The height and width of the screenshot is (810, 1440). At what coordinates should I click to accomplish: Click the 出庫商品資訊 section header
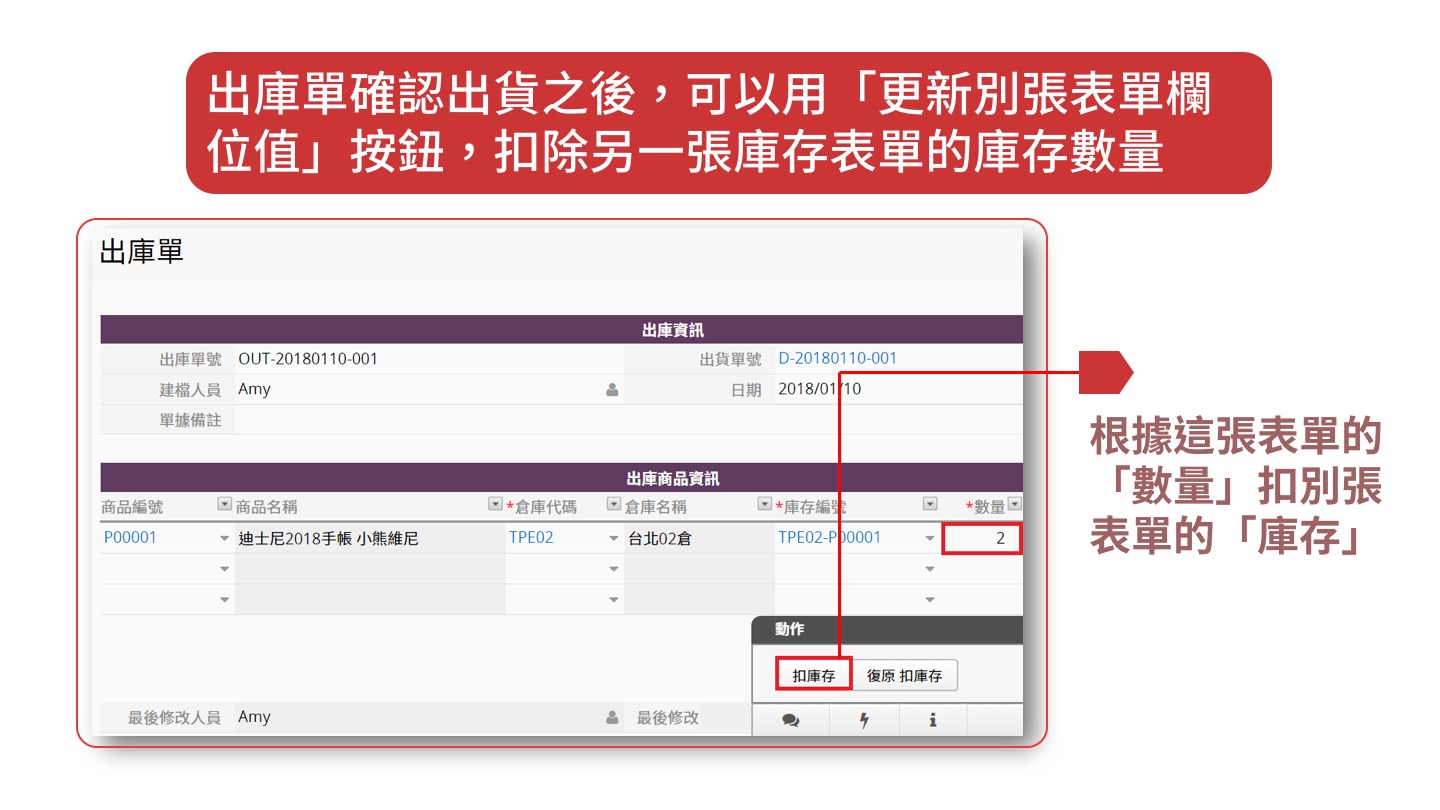click(x=562, y=478)
